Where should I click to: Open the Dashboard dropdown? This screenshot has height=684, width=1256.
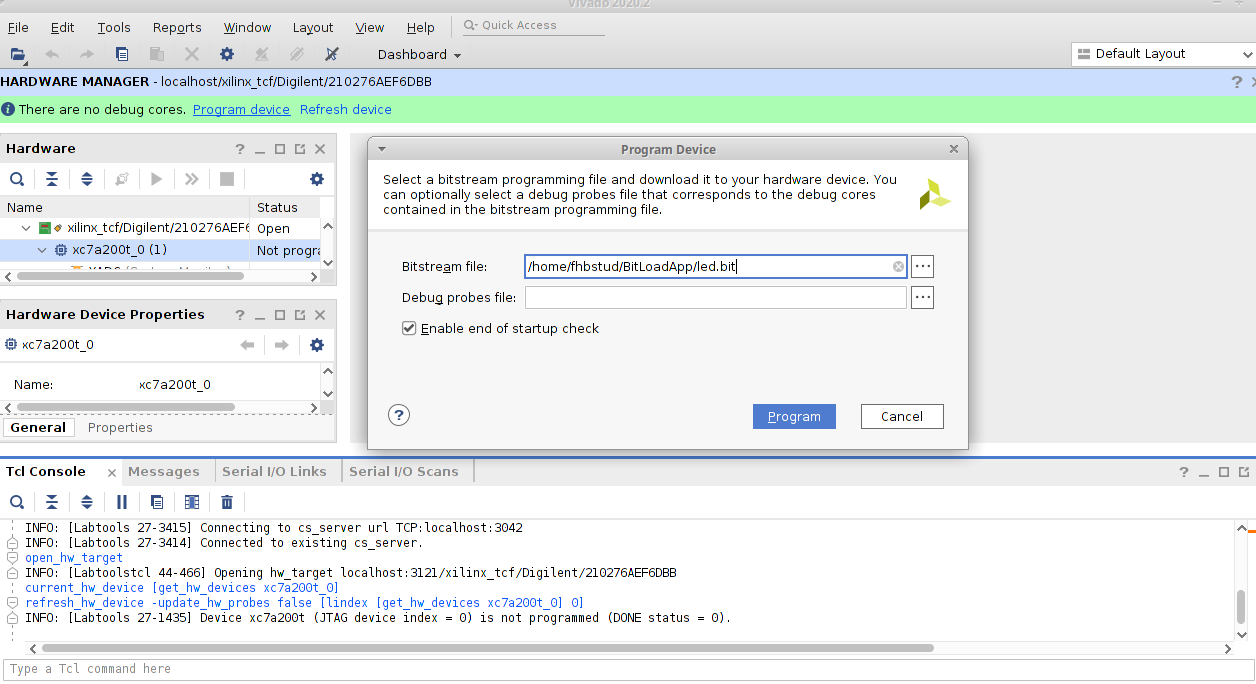point(419,55)
